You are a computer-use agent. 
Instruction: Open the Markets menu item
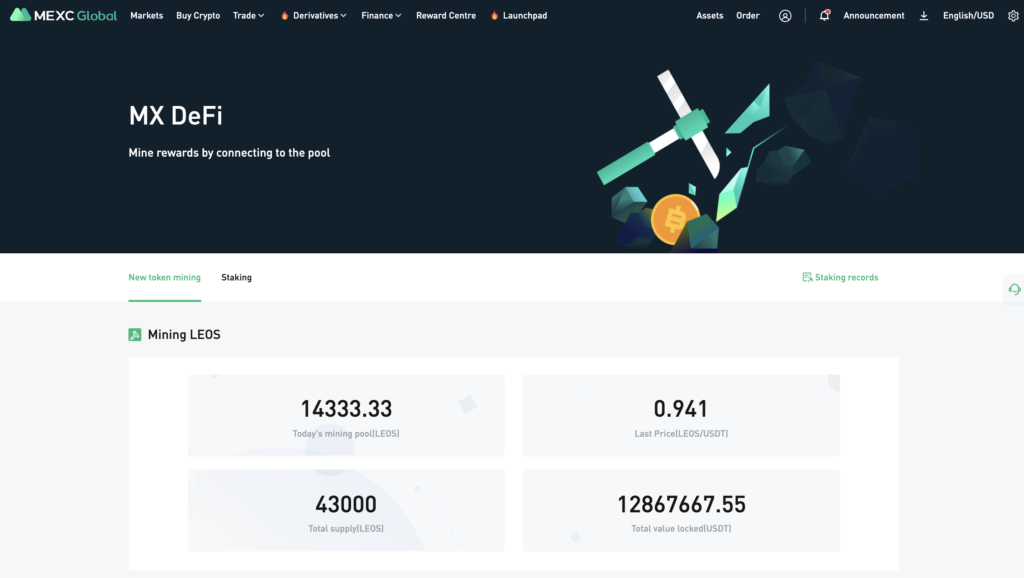click(146, 16)
